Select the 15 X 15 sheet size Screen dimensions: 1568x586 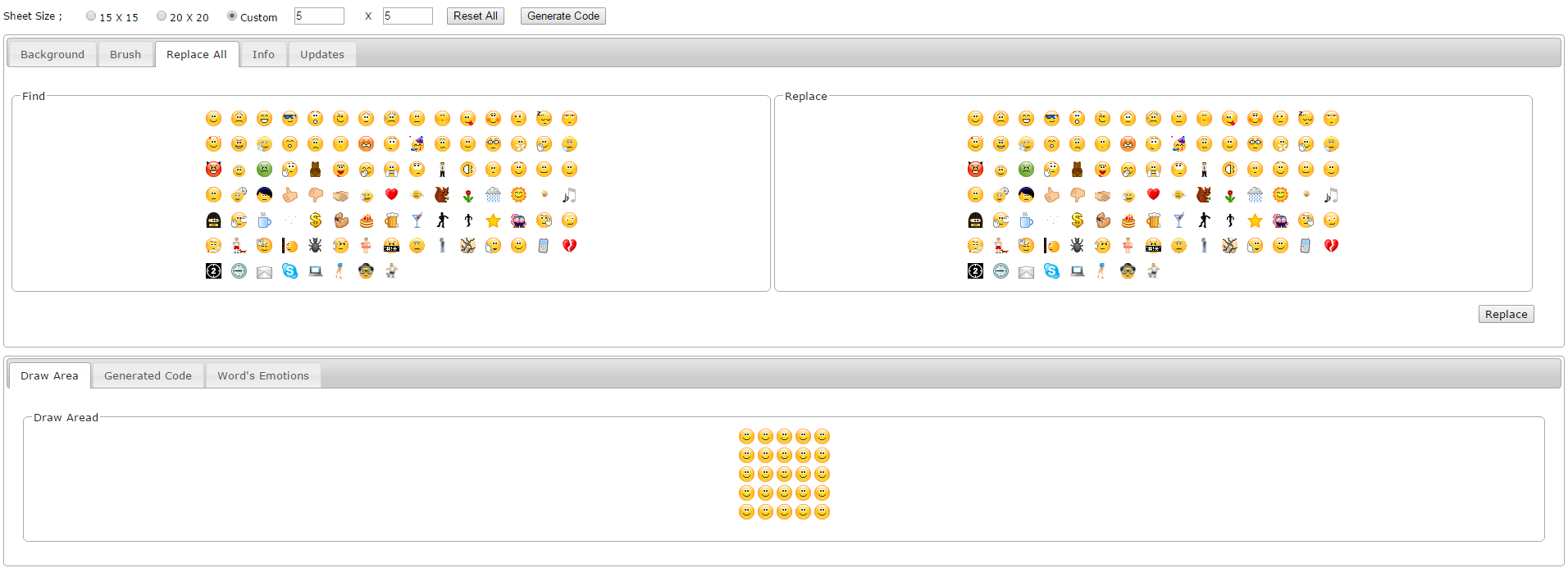pos(91,16)
